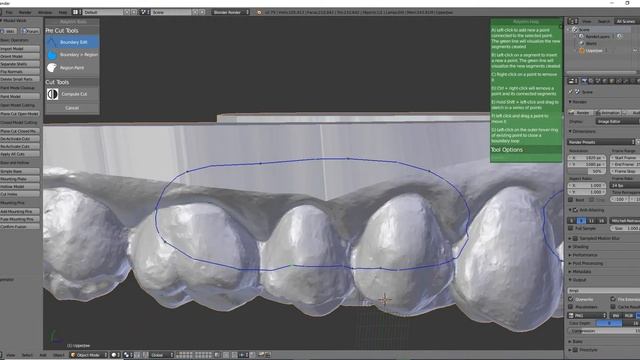Click the viewport shading sphere icon
The image size is (640, 360).
click(115, 355)
